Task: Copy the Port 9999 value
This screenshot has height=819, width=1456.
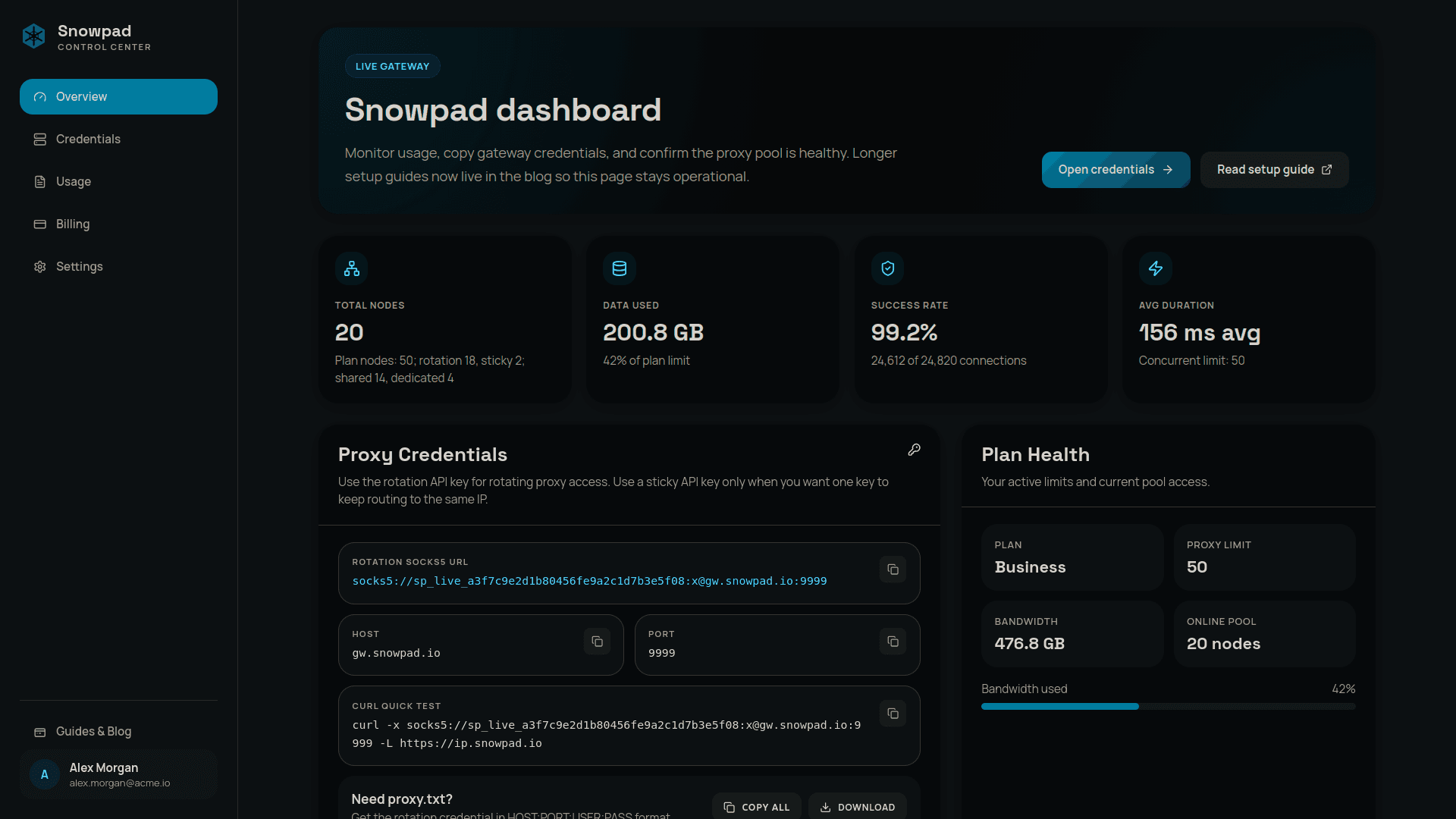Action: coord(893,642)
